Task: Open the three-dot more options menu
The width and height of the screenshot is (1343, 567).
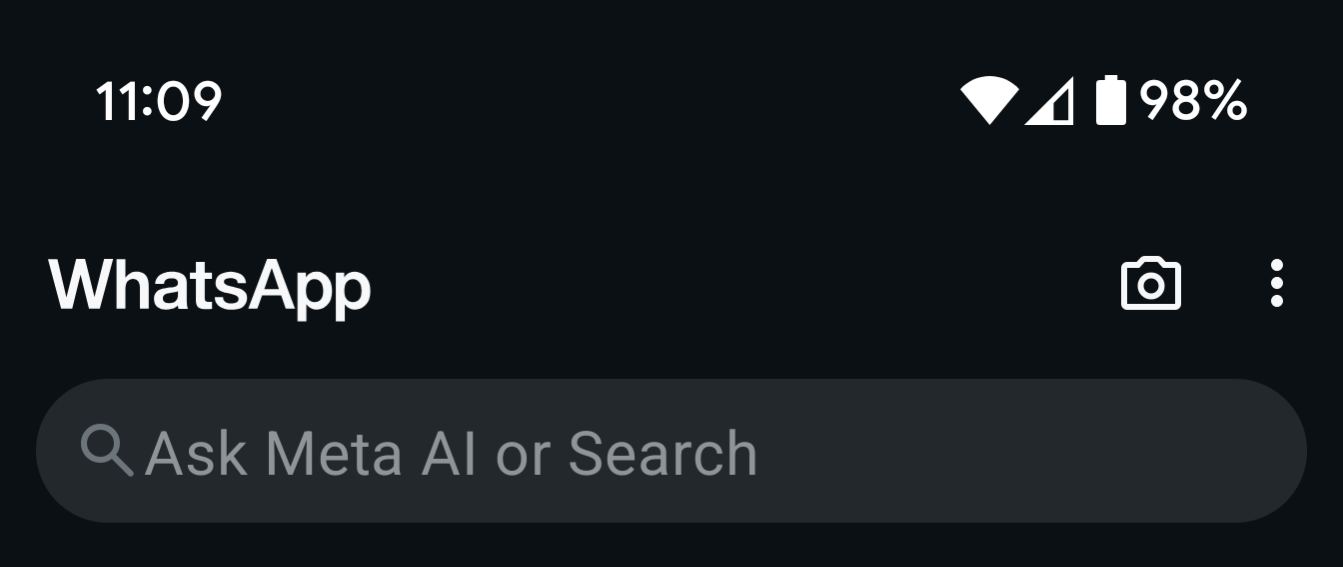Action: click(1276, 284)
